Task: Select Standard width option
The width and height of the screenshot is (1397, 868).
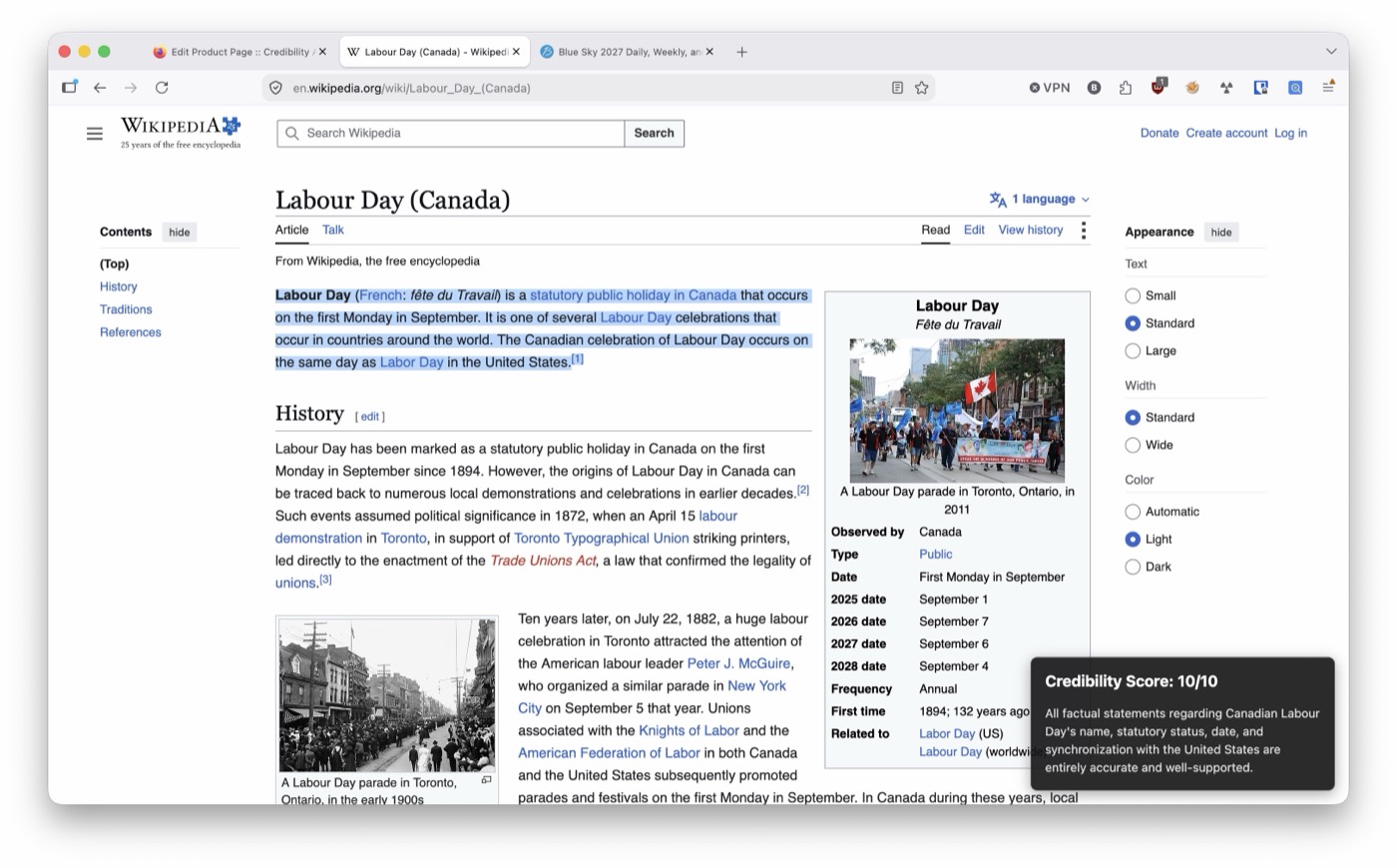Action: [1133, 417]
